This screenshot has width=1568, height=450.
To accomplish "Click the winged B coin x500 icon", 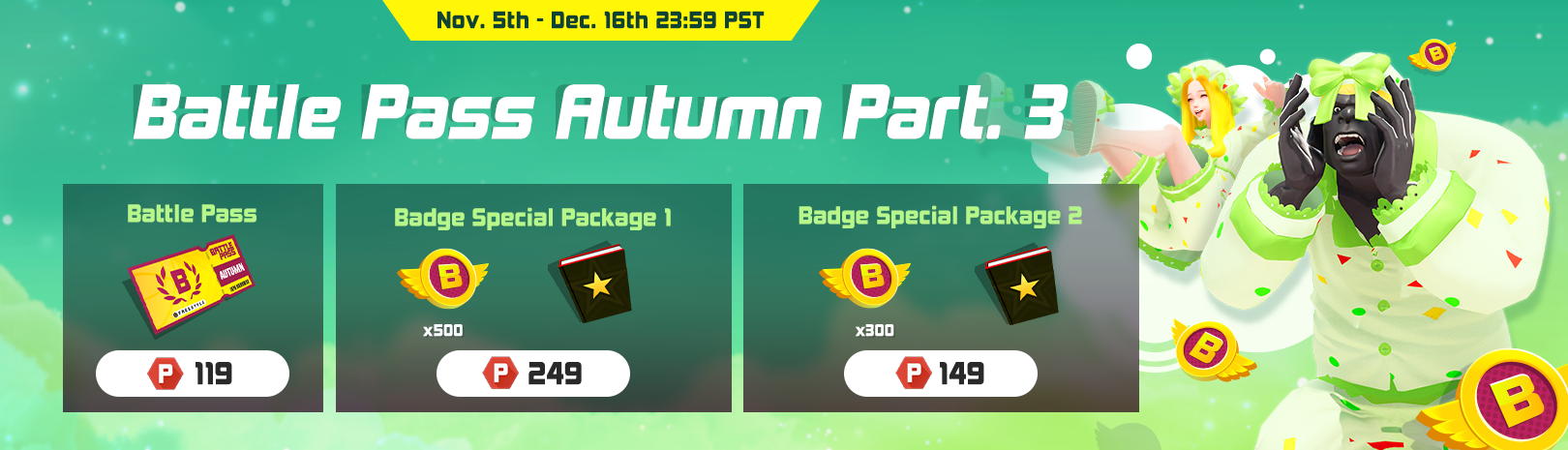I will (x=444, y=280).
